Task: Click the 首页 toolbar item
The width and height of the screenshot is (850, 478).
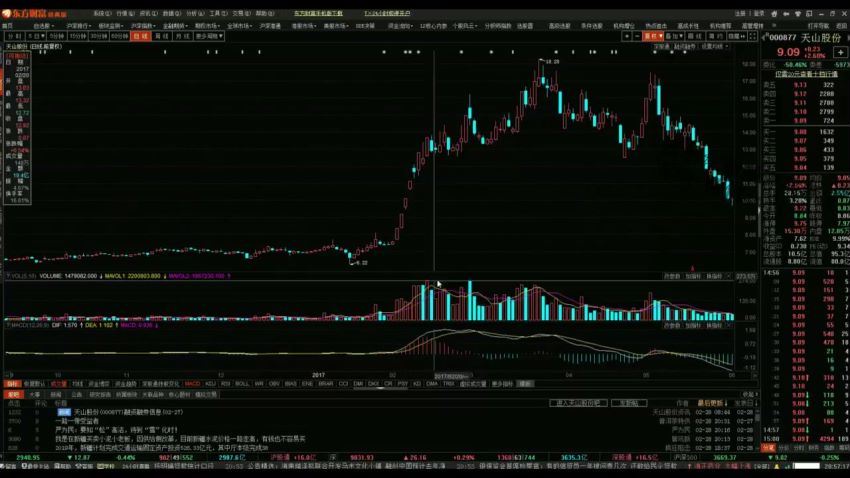Action: [x=8, y=26]
